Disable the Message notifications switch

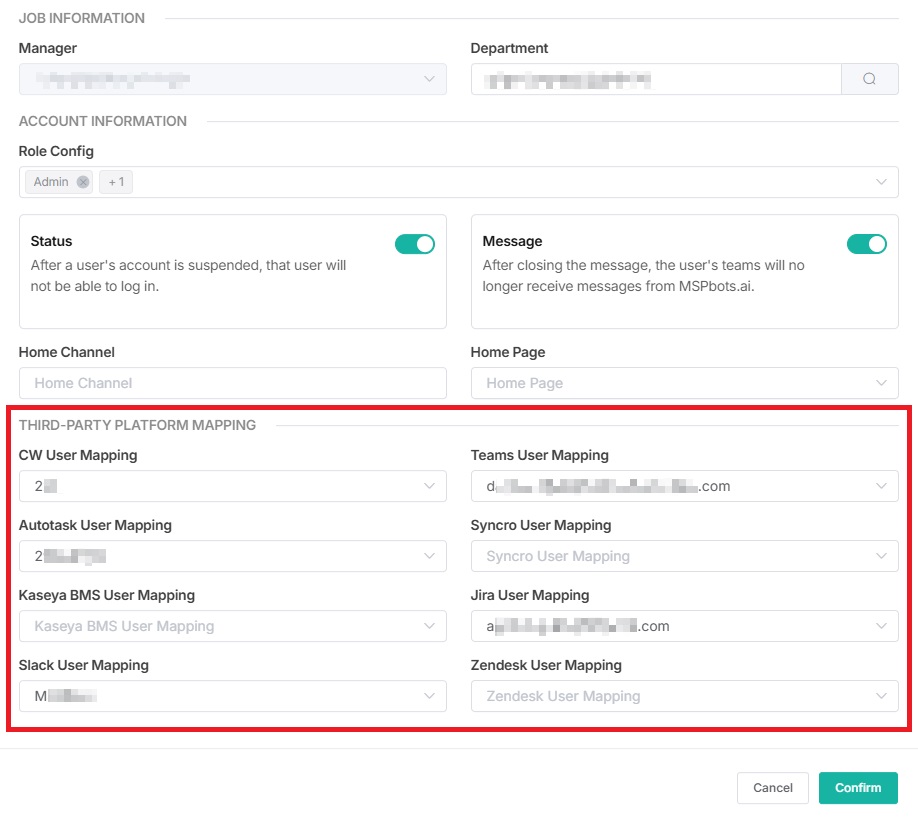(866, 244)
